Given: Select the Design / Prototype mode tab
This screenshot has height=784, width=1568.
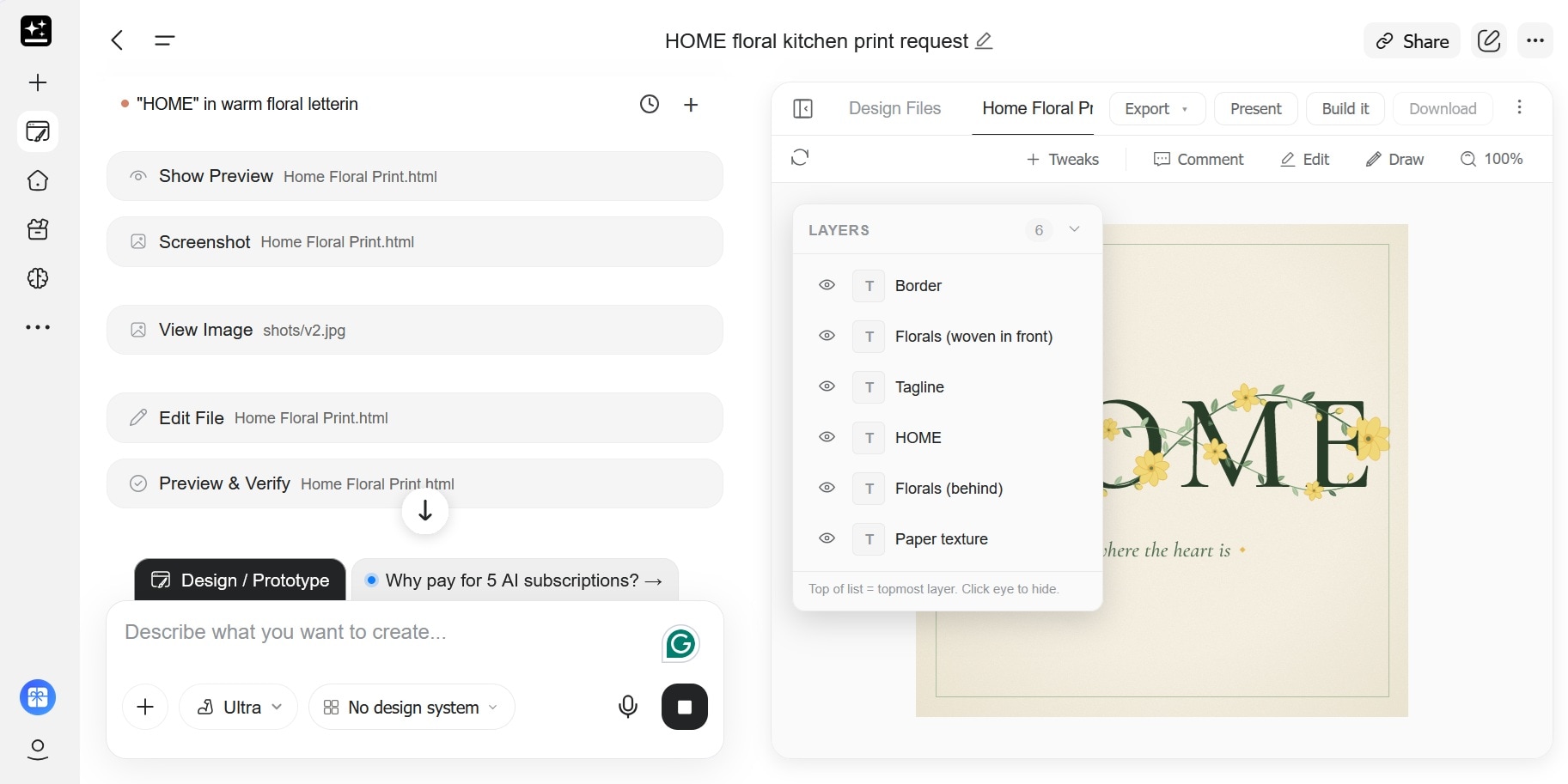Looking at the screenshot, I should 241,580.
